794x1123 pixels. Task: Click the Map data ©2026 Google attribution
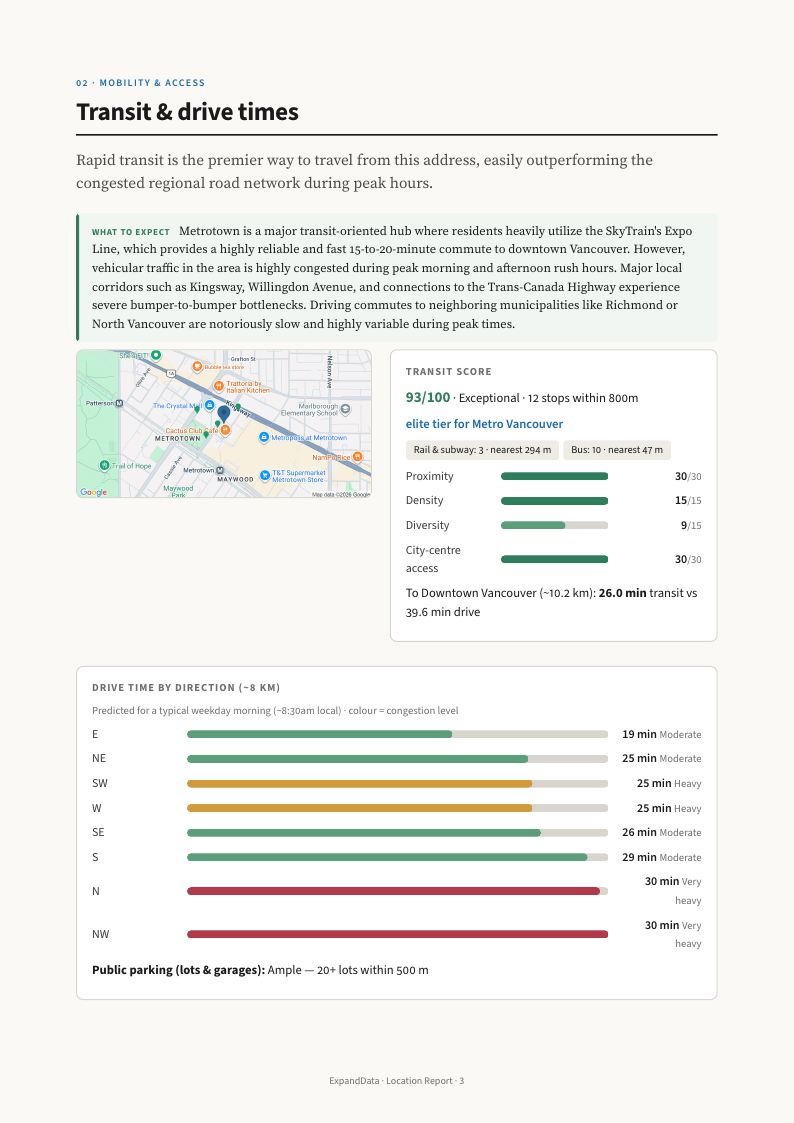tap(341, 494)
